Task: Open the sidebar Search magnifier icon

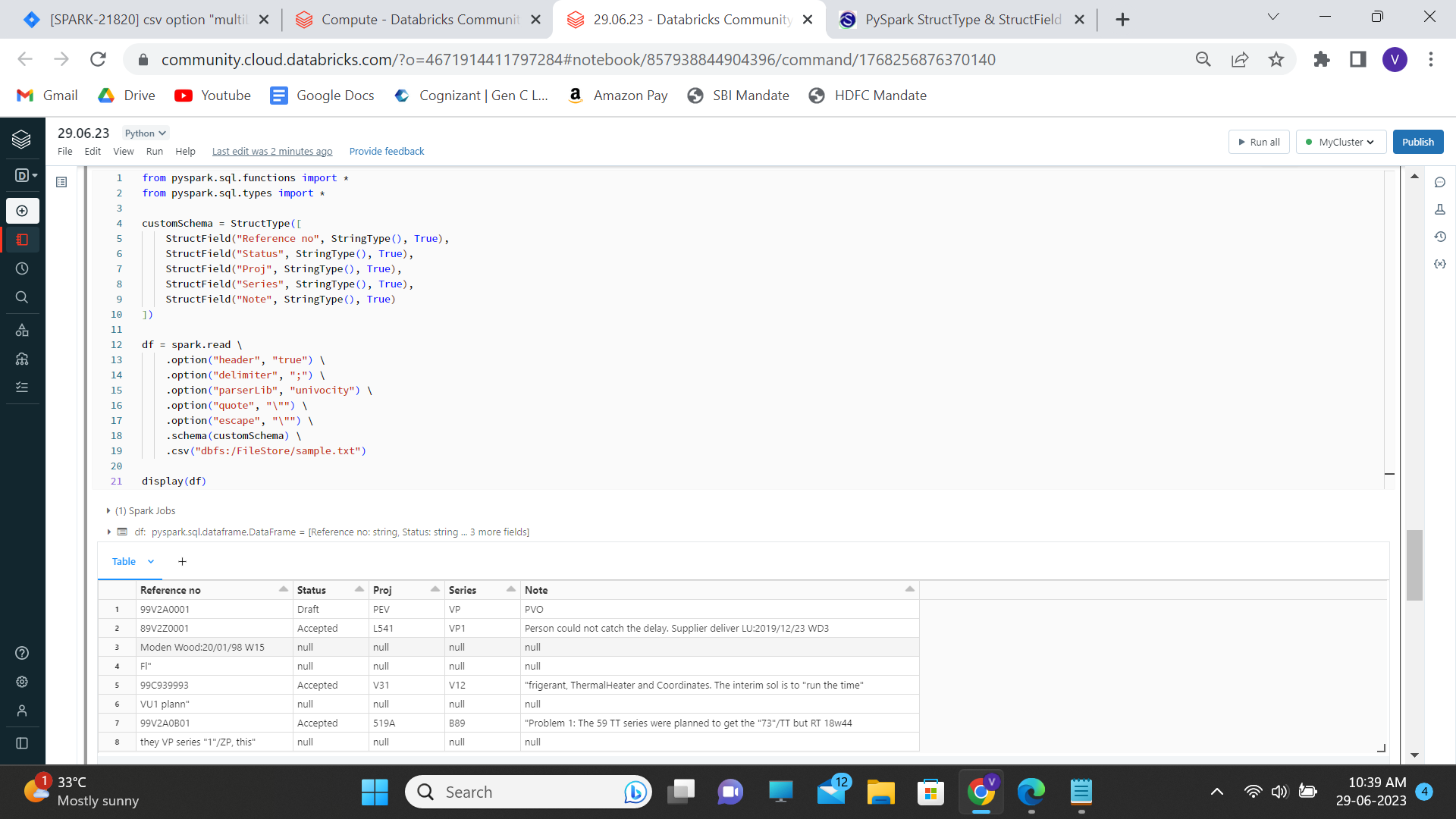Action: tap(22, 297)
